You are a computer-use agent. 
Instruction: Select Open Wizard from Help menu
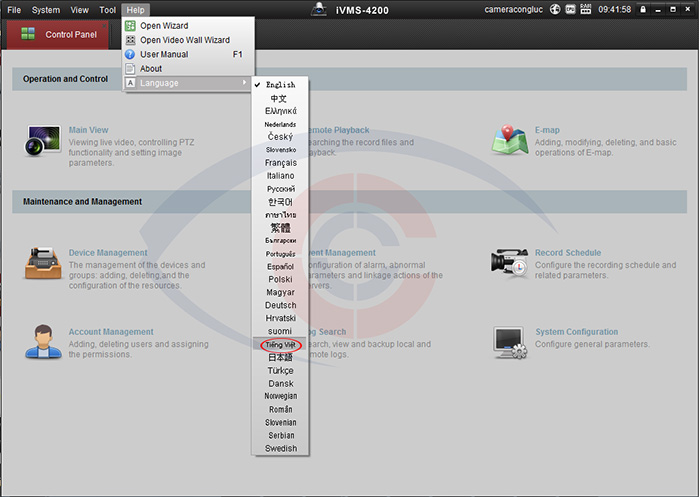[188, 26]
